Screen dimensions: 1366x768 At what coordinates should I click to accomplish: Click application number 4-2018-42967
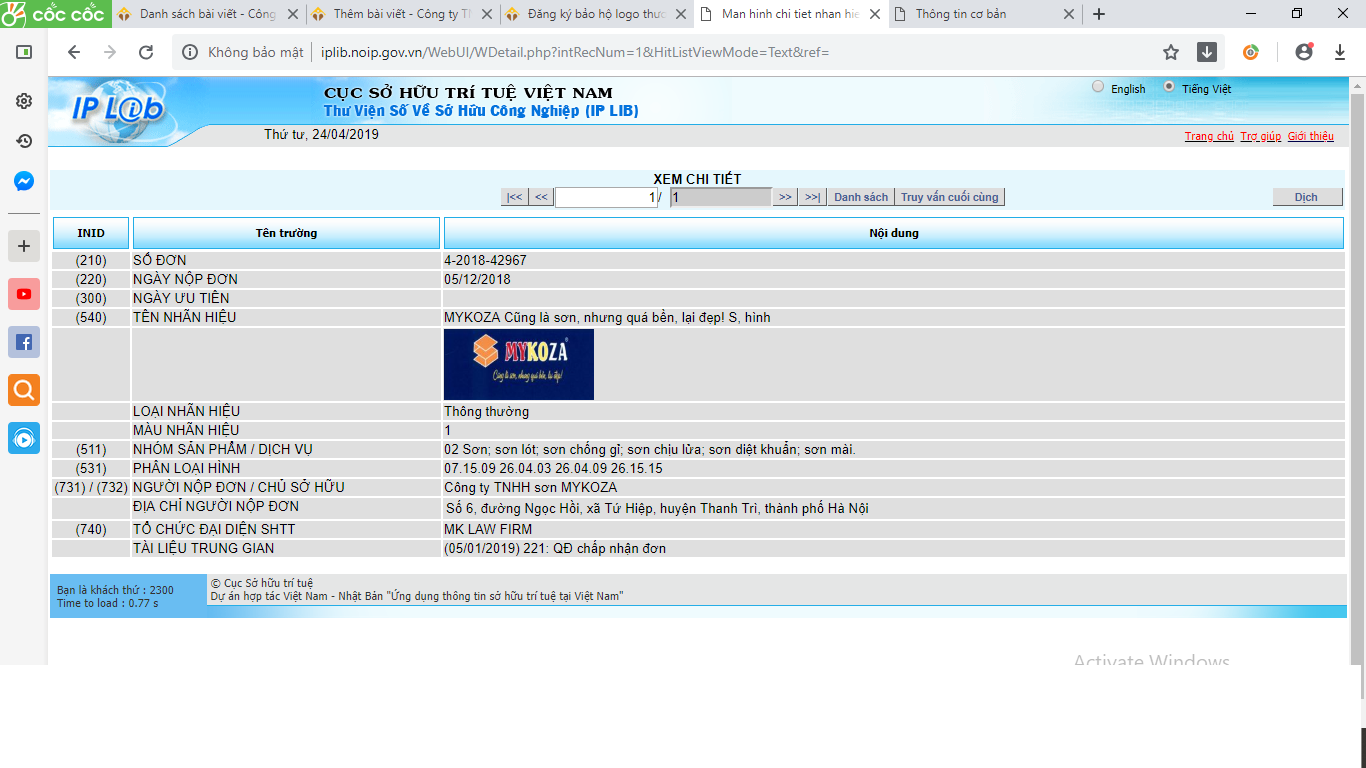(x=485, y=260)
